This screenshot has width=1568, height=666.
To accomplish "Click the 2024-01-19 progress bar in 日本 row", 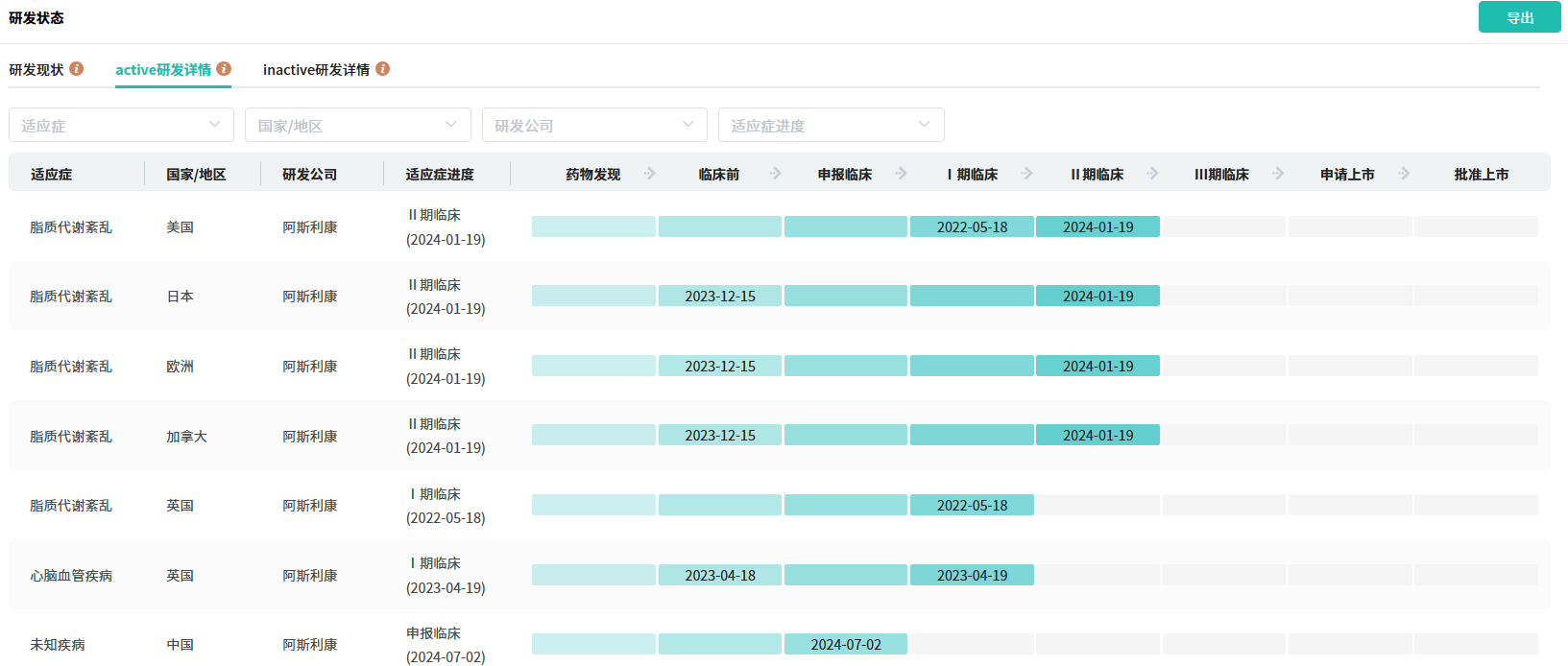I will 1098,296.
